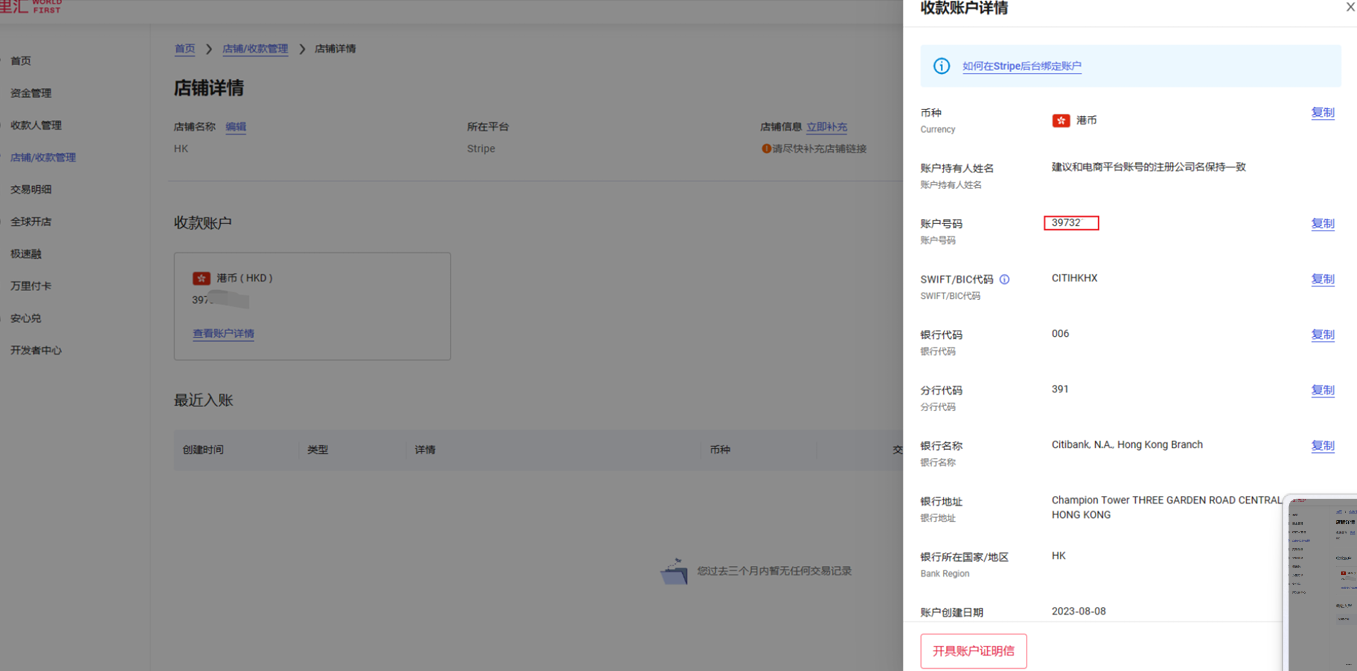Click the 开具账户证明信 button

[973, 651]
